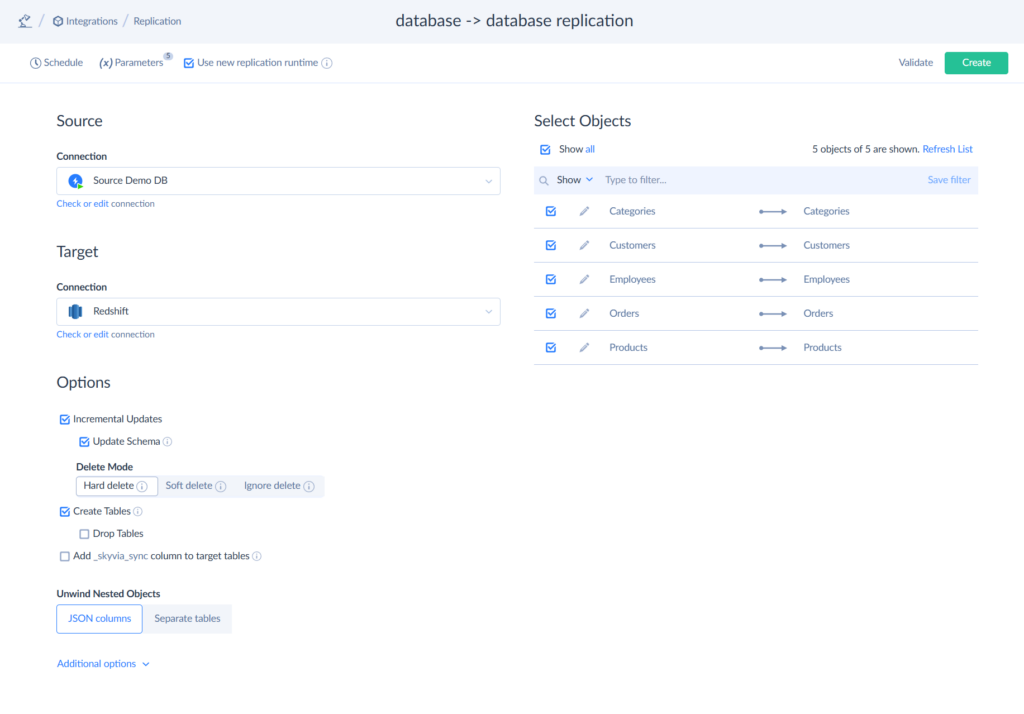Click the Redshift connection icon

pyautogui.click(x=76, y=312)
